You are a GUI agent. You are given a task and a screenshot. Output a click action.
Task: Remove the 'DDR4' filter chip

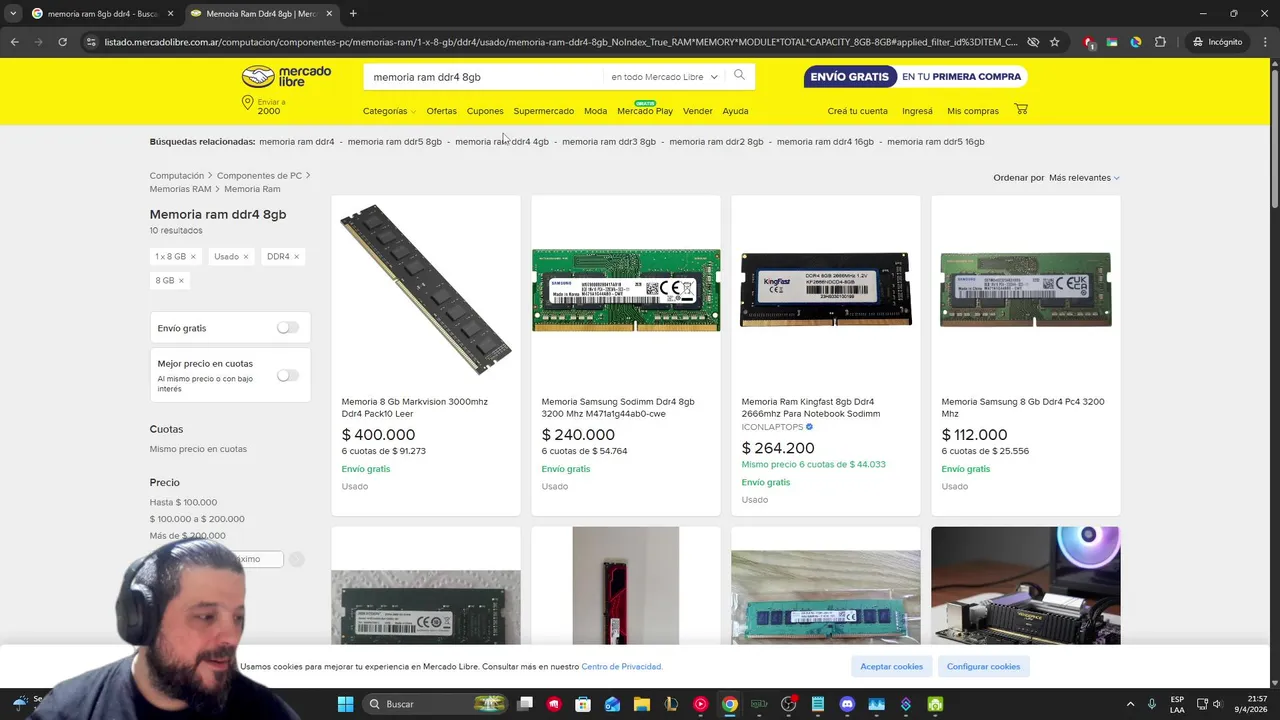[x=297, y=257]
